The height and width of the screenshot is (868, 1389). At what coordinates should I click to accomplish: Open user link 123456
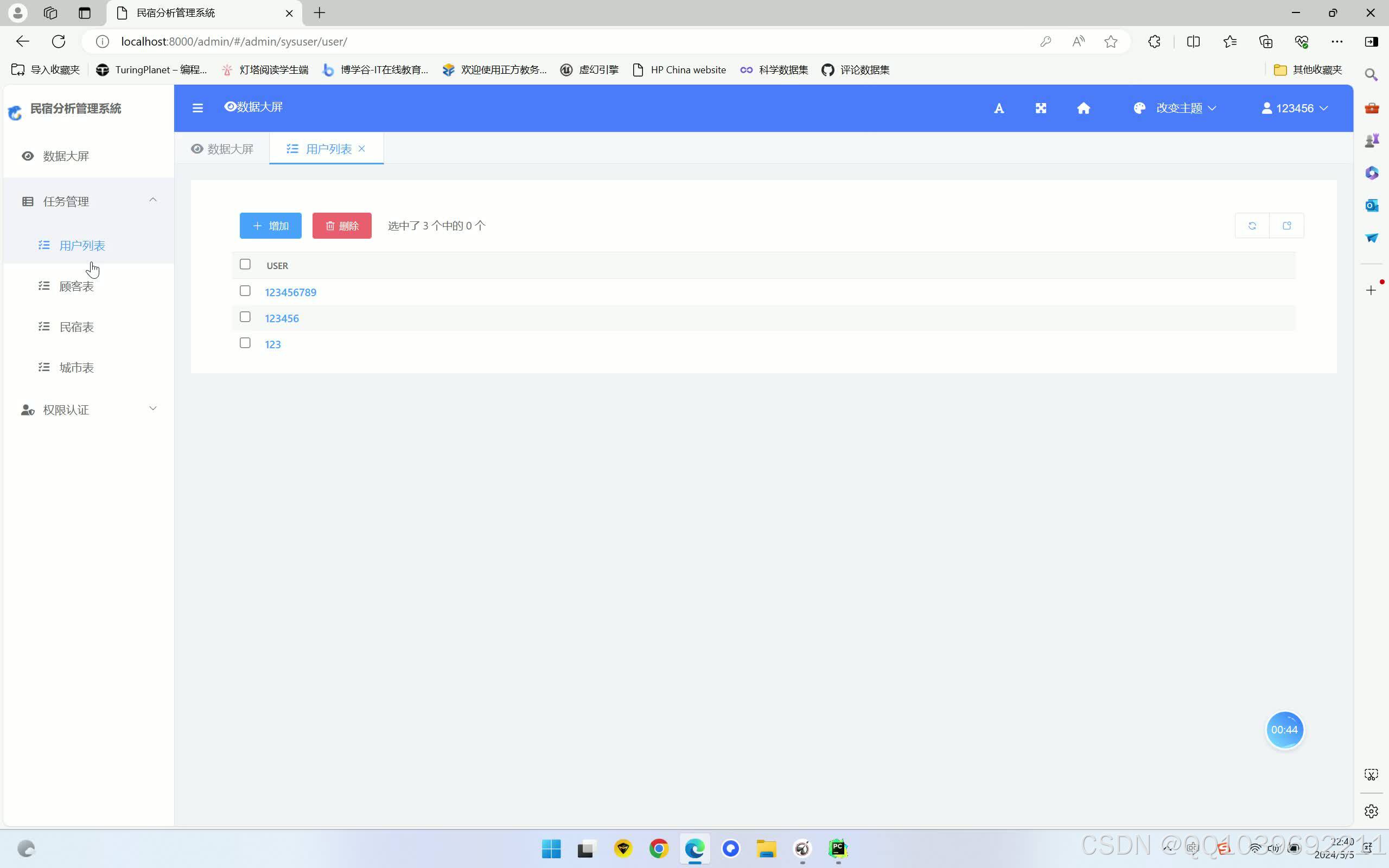(x=282, y=318)
